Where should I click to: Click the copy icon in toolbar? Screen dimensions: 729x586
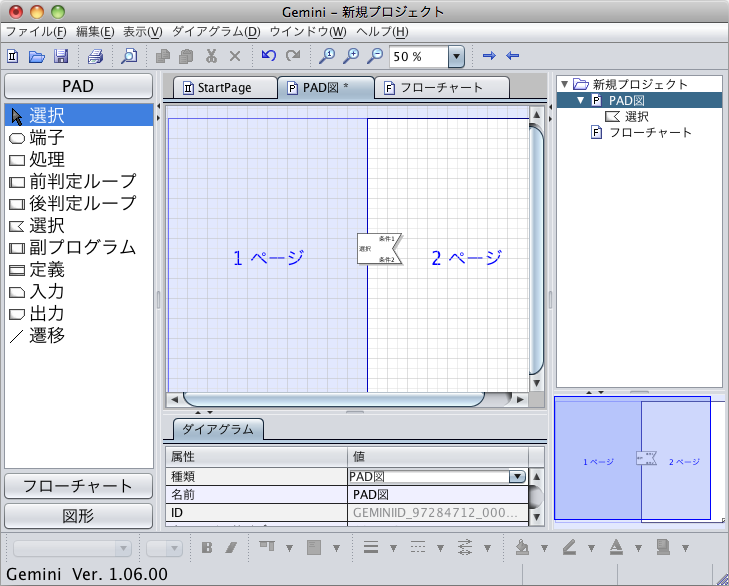tap(163, 56)
